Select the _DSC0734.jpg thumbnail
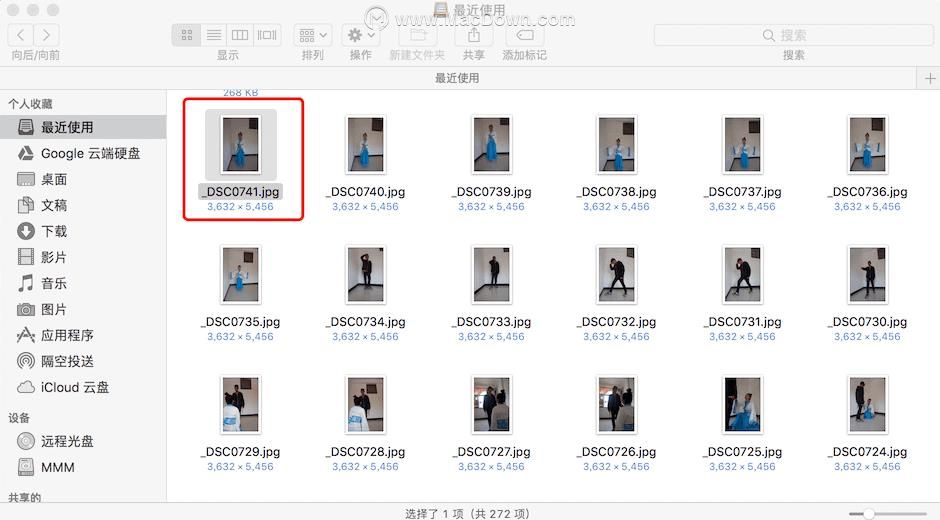This screenshot has width=940, height=520. (366, 275)
